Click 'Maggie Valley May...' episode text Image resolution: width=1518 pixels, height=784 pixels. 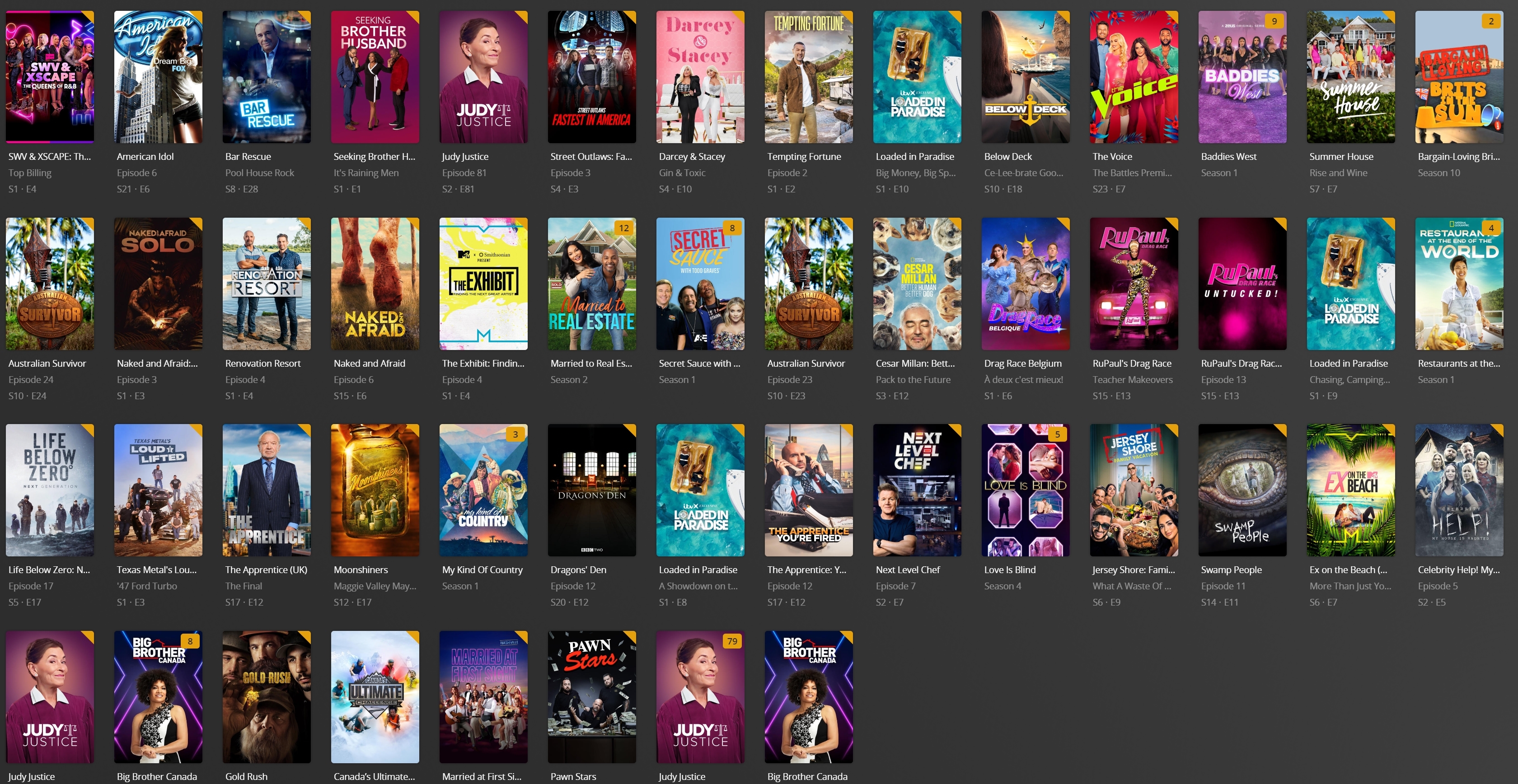(x=375, y=587)
